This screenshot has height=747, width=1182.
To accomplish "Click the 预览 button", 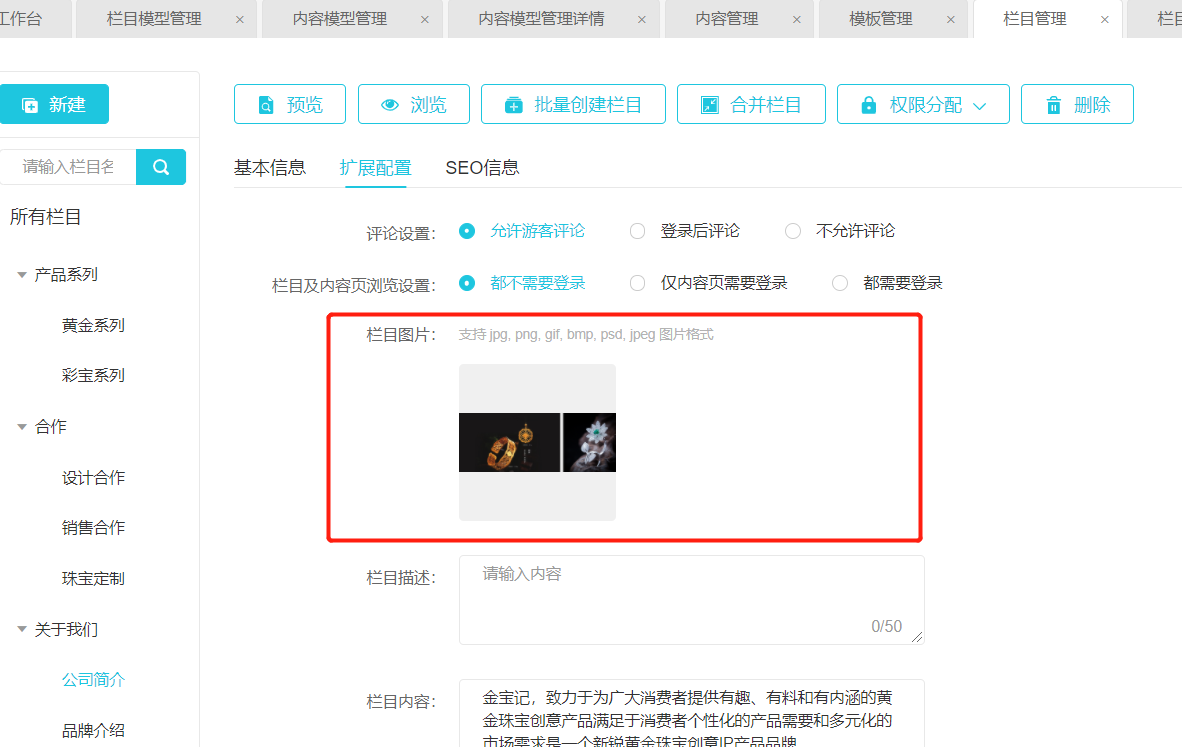I will 289,104.
